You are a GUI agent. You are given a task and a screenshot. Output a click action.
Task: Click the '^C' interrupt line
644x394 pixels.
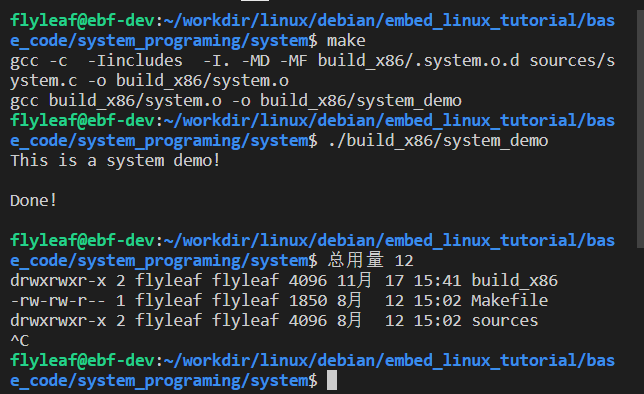click(x=20, y=341)
